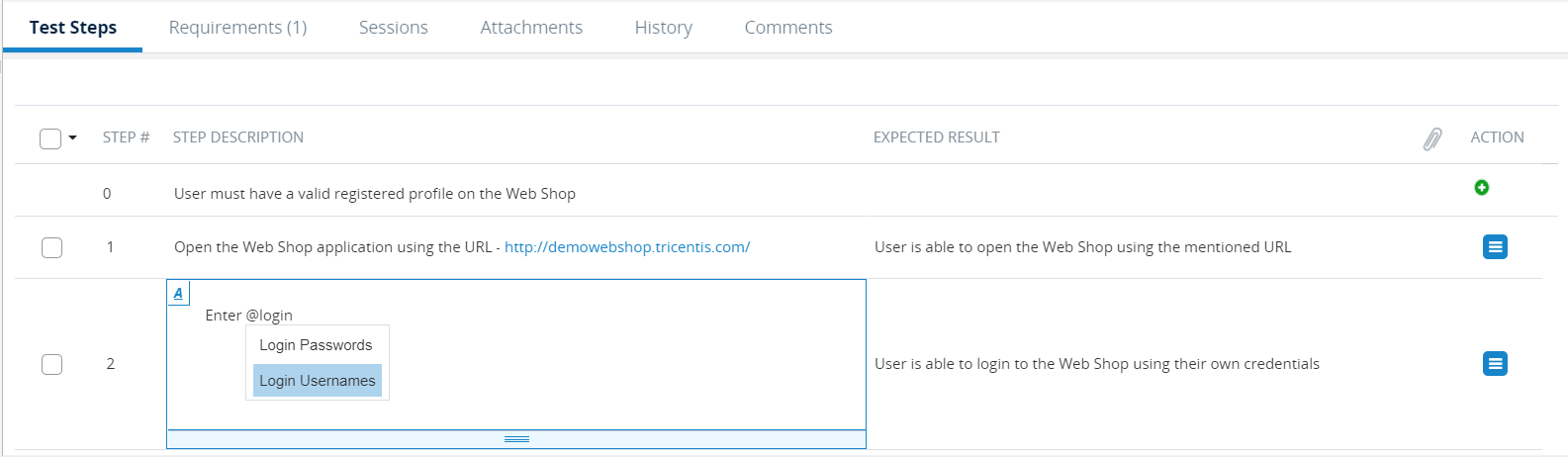The width and height of the screenshot is (1568, 457).
Task: Go to the Attachments tab
Action: [531, 28]
